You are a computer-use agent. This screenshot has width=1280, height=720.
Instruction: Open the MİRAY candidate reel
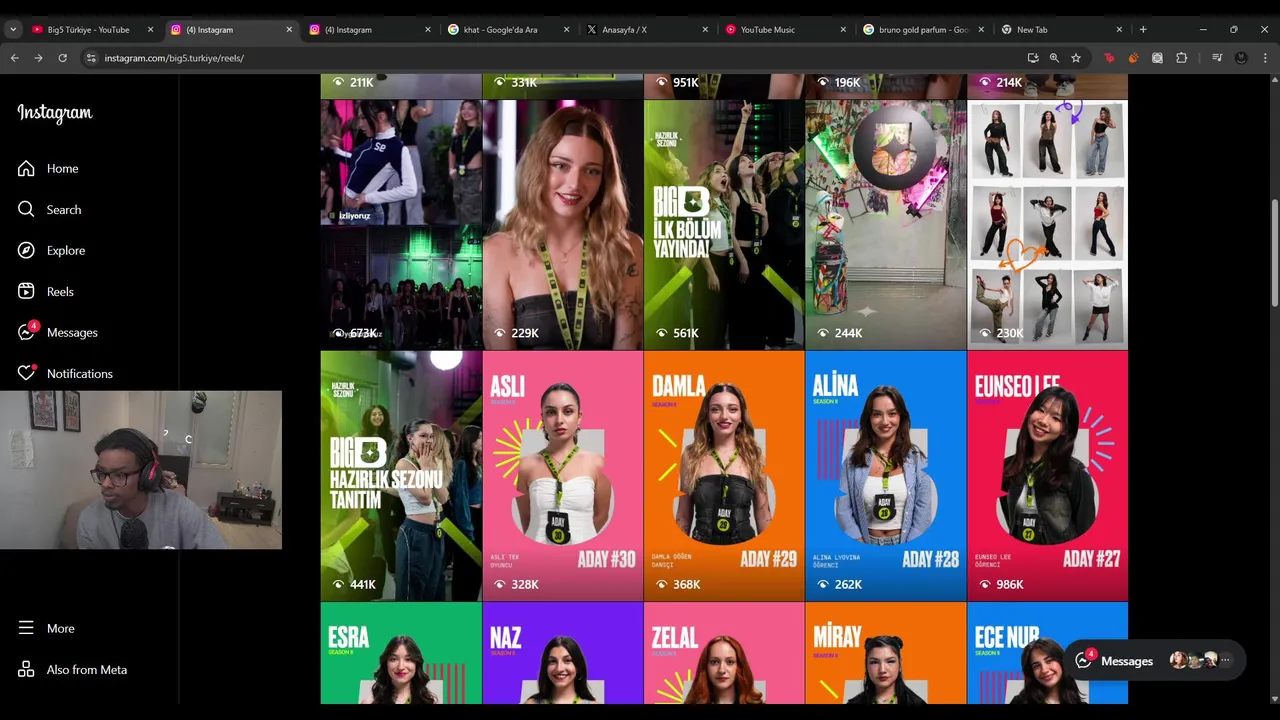tap(886, 653)
